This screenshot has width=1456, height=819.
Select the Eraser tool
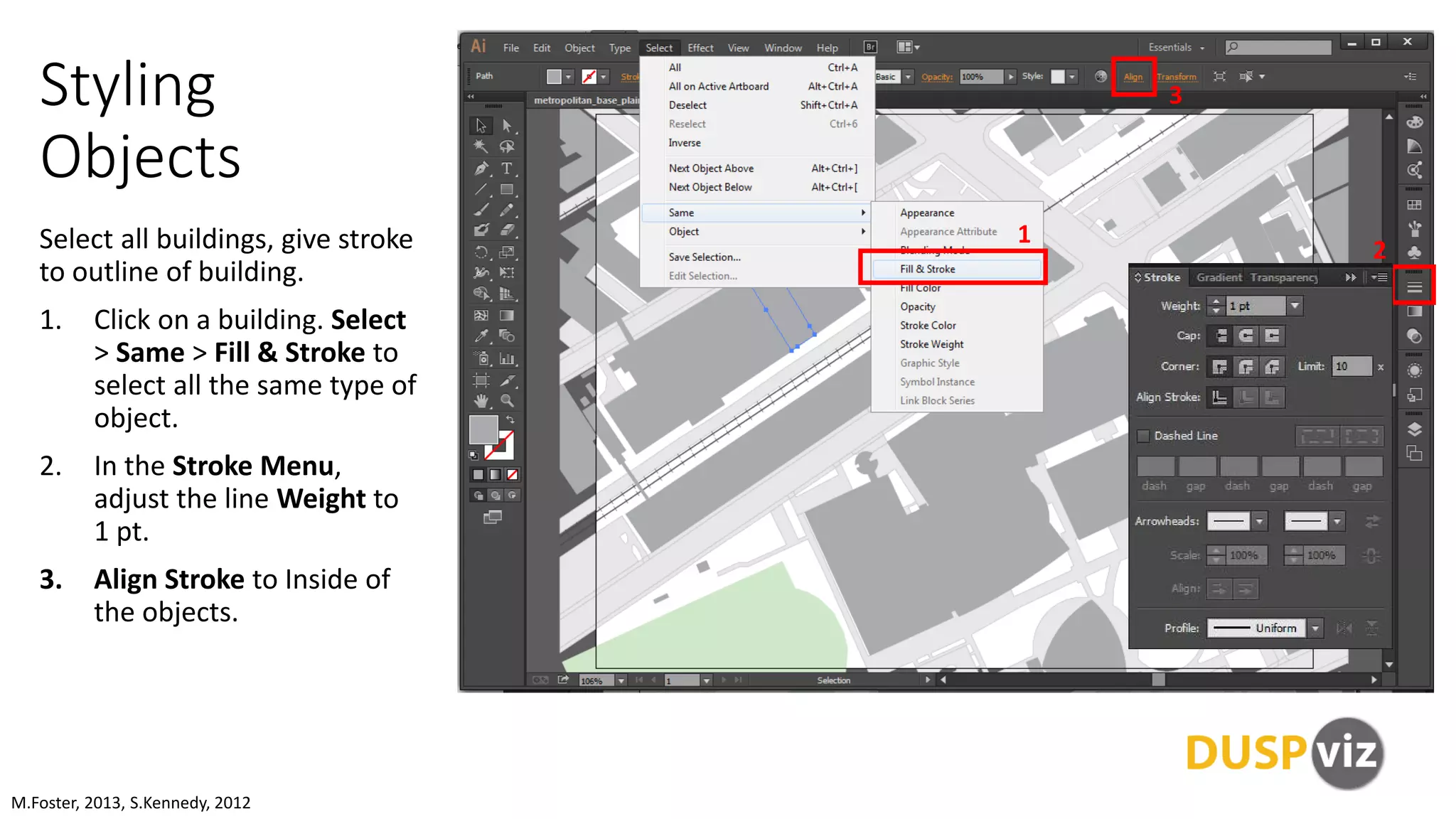click(507, 230)
